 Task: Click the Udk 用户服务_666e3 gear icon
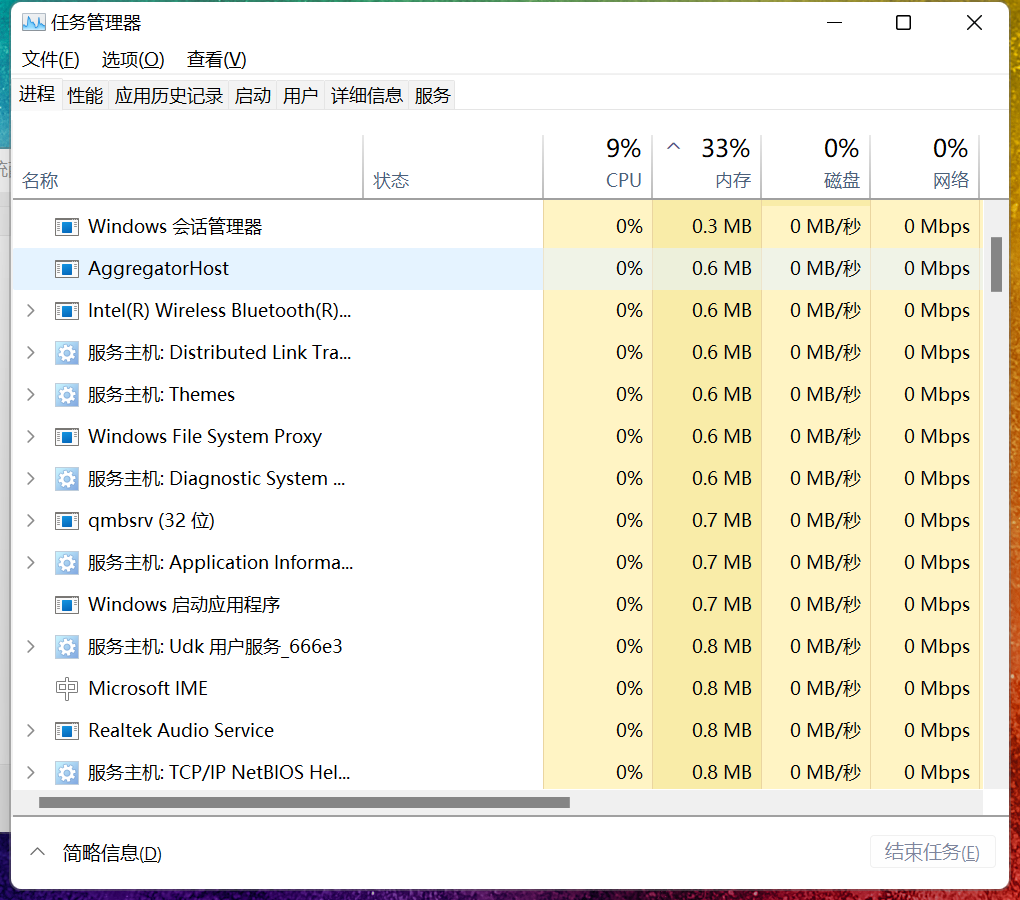coord(67,647)
